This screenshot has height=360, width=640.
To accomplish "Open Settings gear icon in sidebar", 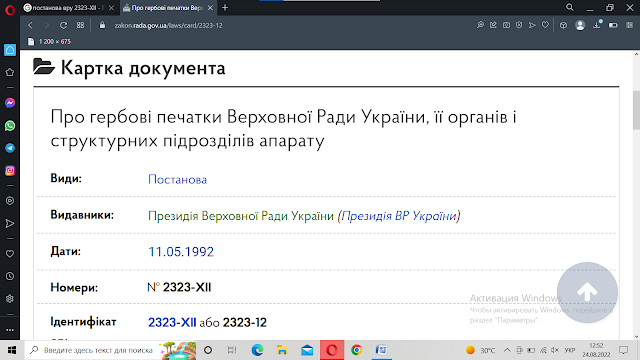I will [10, 299].
